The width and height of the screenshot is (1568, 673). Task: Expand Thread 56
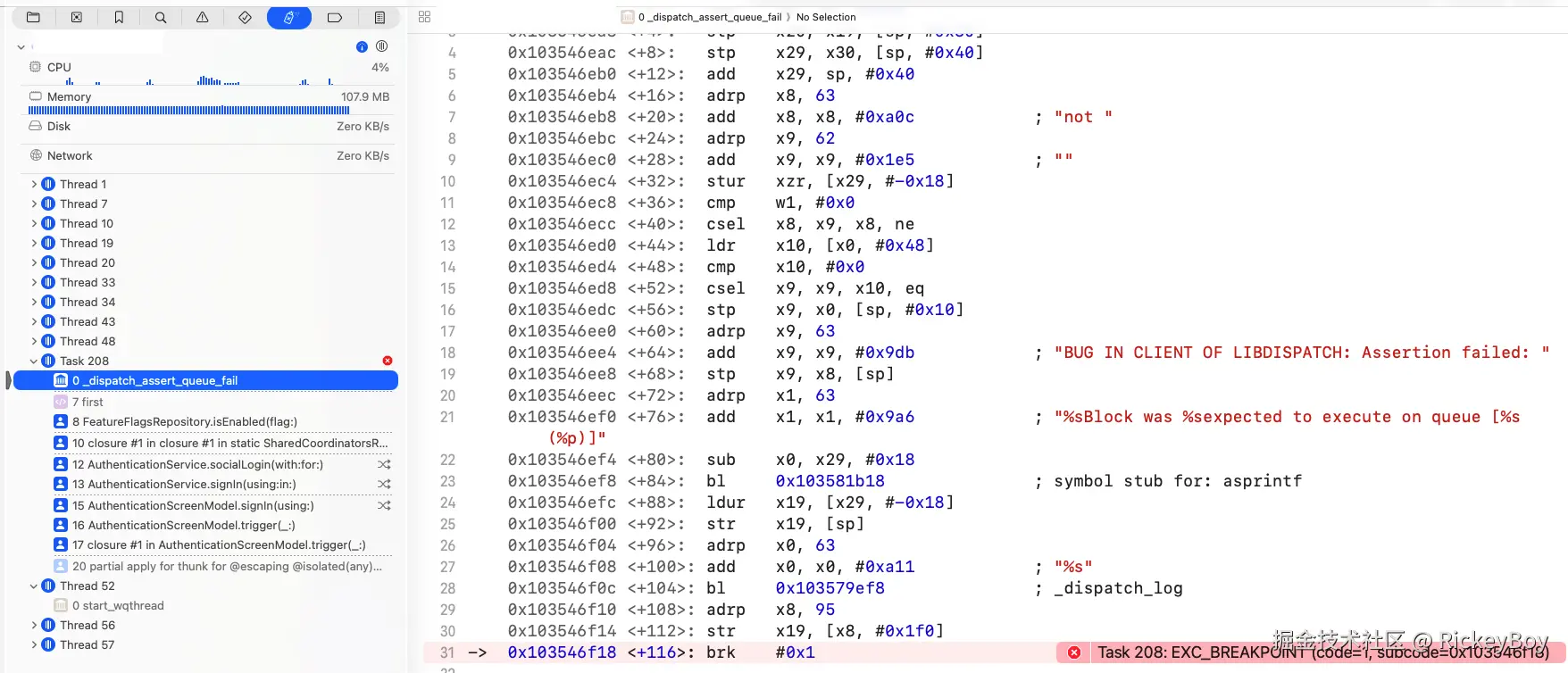(x=34, y=625)
